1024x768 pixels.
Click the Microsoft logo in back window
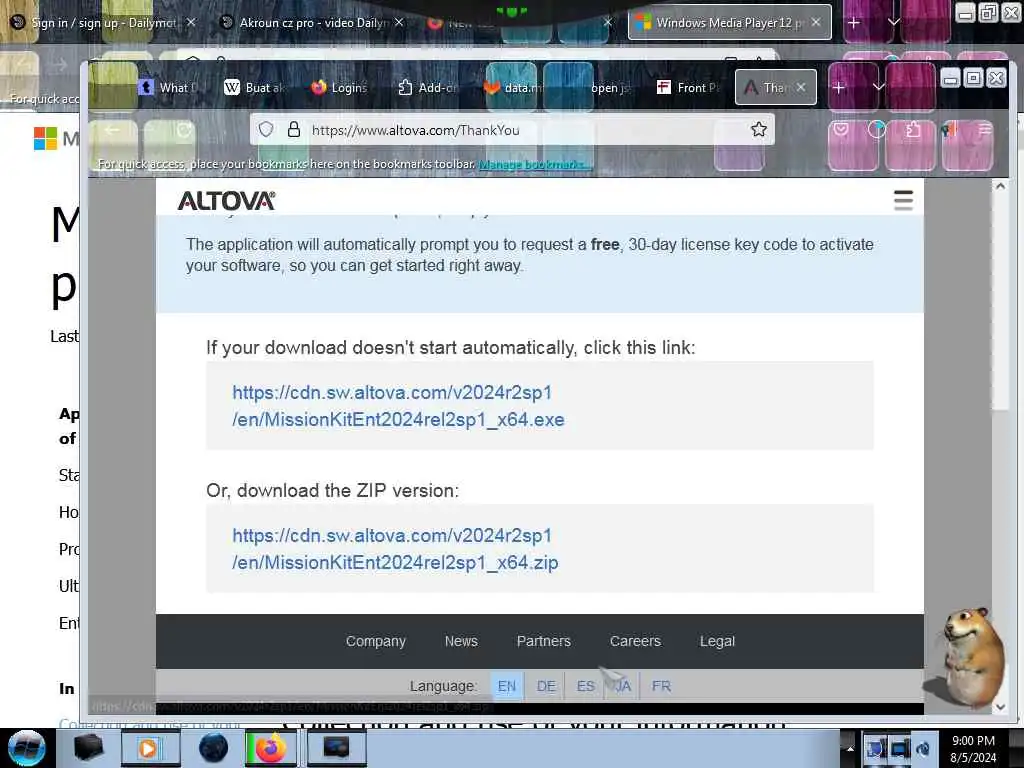point(45,138)
